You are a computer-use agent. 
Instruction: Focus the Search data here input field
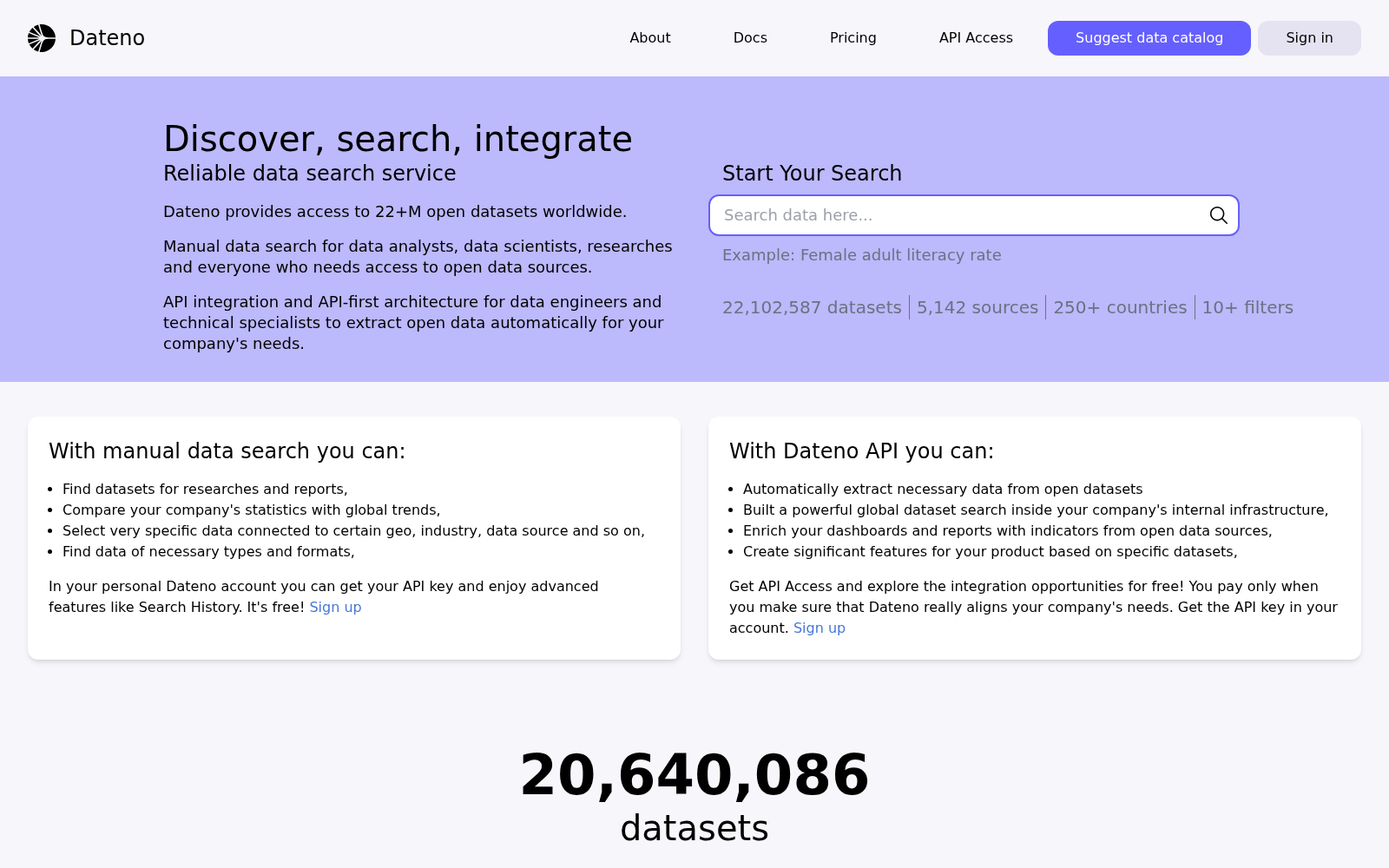tap(974, 215)
